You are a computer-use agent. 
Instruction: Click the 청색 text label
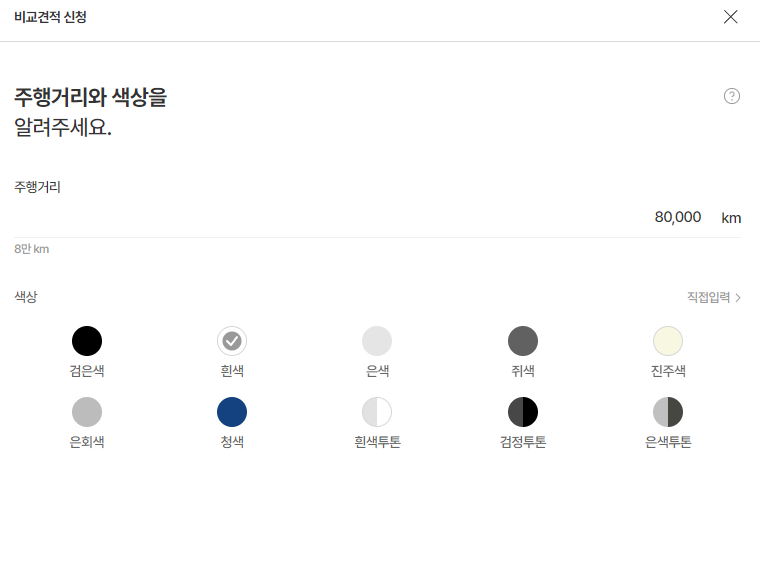tap(232, 442)
